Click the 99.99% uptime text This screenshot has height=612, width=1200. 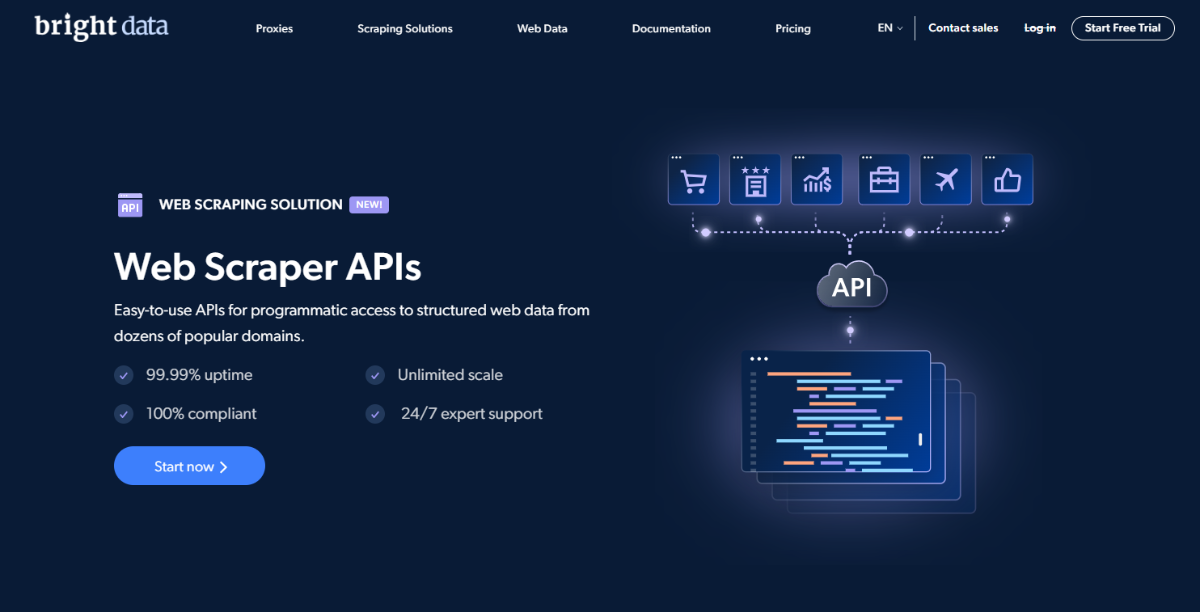coord(199,375)
